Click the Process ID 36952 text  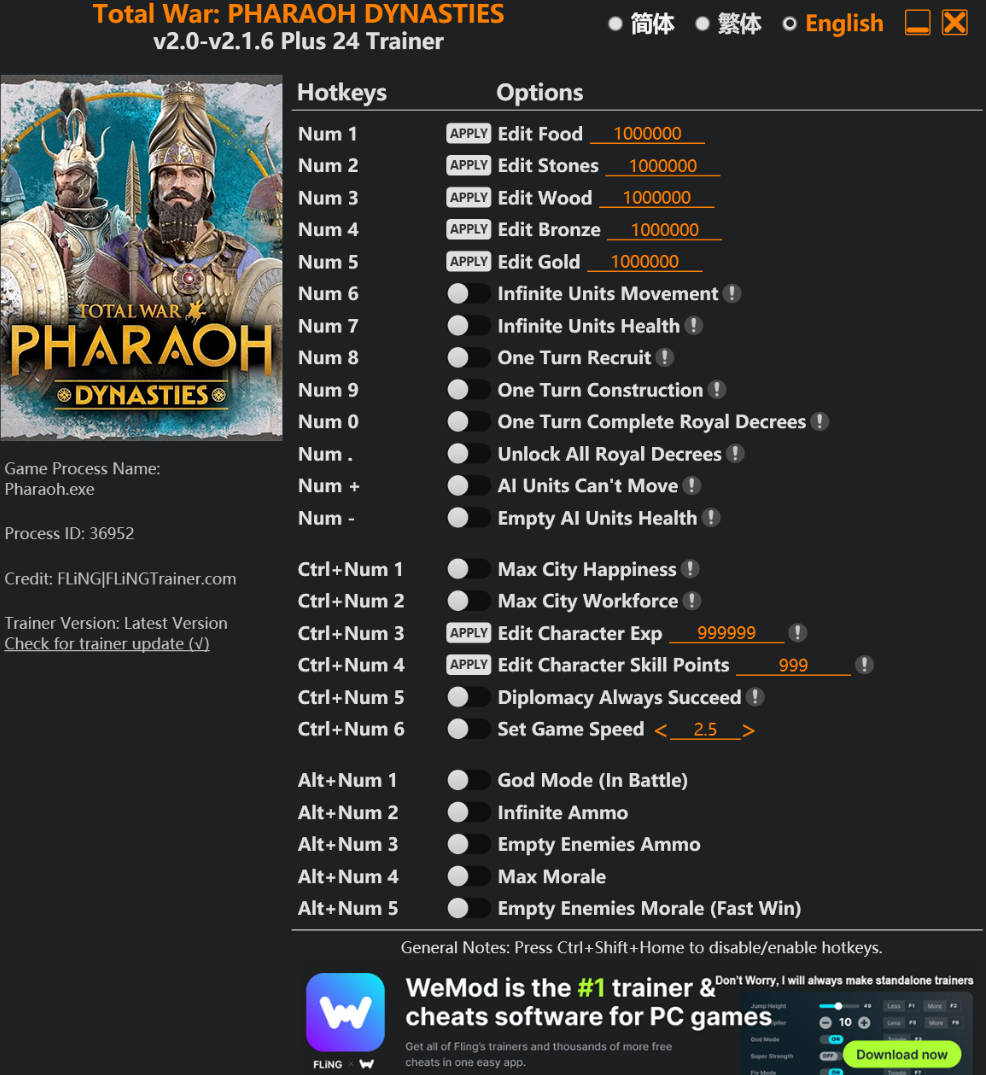pos(69,533)
